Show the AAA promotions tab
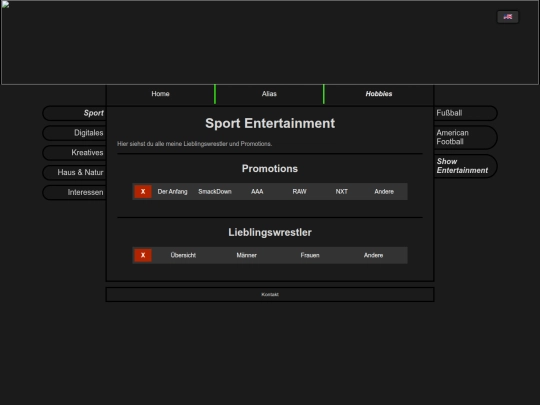The image size is (540, 405). pyautogui.click(x=257, y=191)
